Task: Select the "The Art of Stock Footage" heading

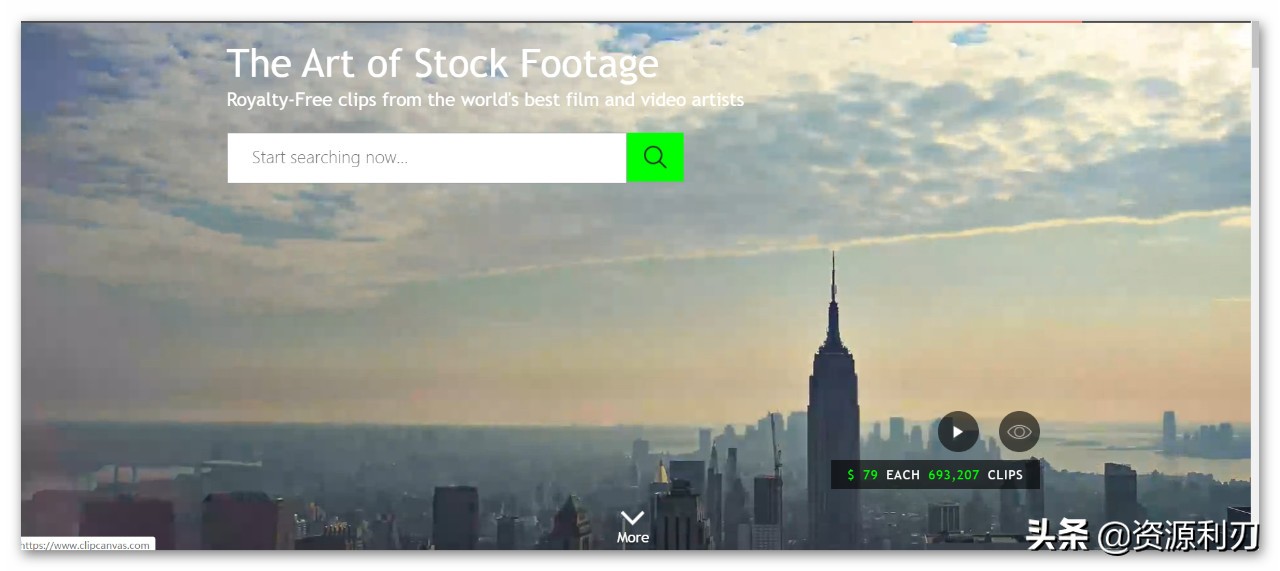Action: coord(442,64)
